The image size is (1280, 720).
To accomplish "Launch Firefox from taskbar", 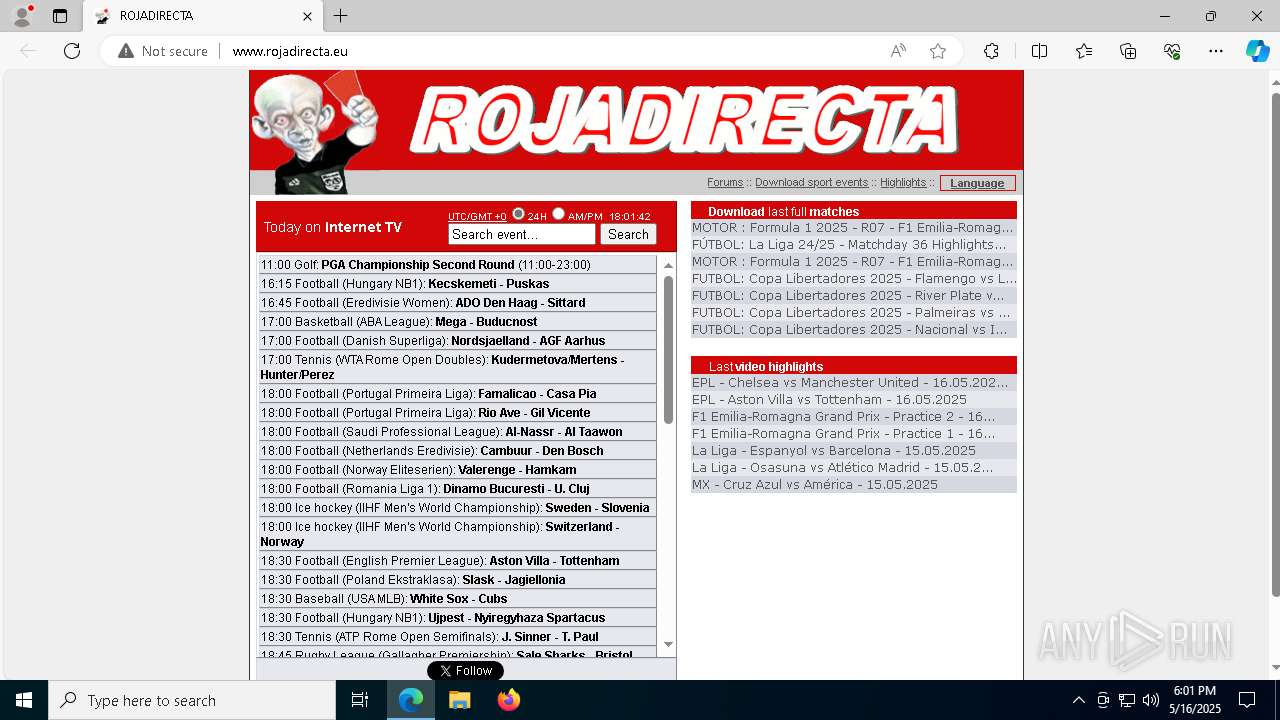I will pos(508,700).
